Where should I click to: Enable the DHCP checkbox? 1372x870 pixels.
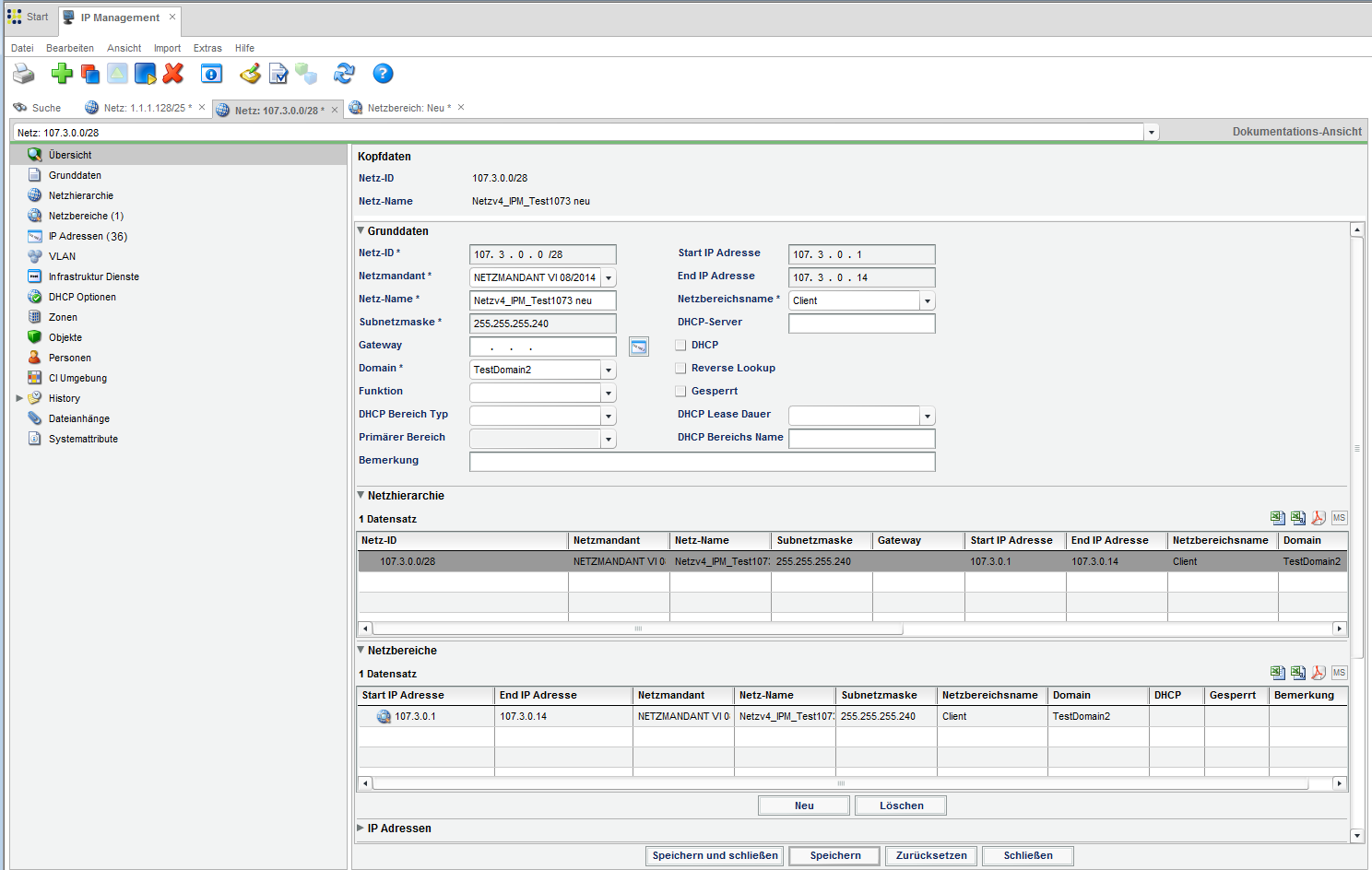(680, 345)
